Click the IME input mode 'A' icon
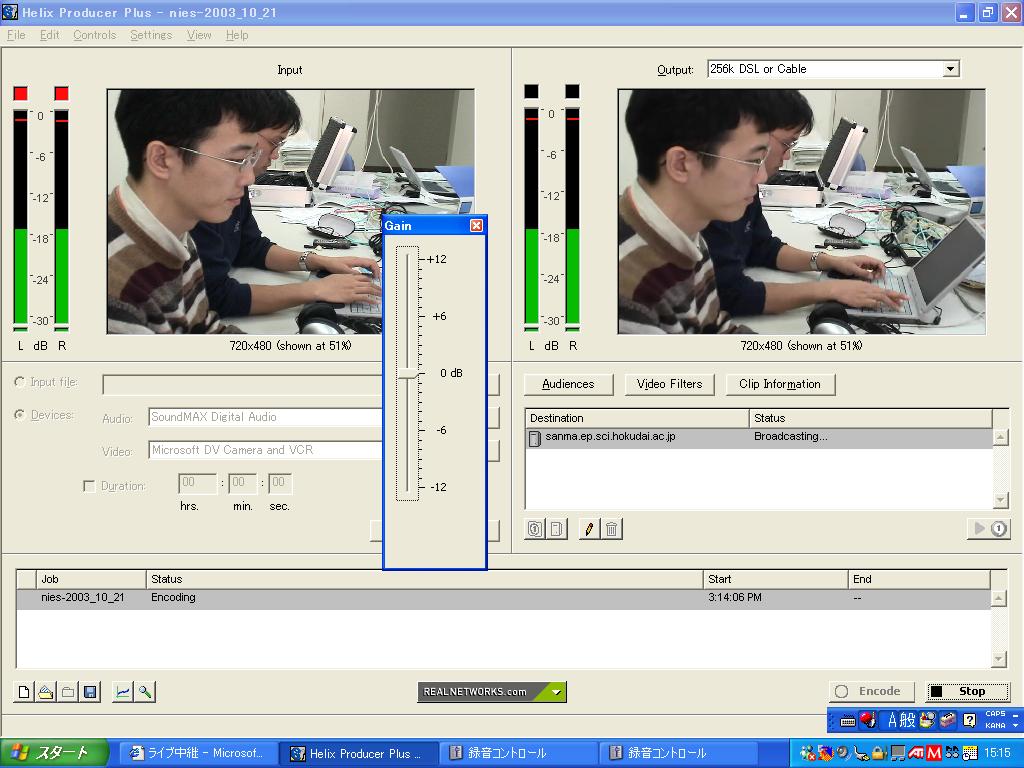The height and width of the screenshot is (768, 1024). pyautogui.click(x=892, y=720)
